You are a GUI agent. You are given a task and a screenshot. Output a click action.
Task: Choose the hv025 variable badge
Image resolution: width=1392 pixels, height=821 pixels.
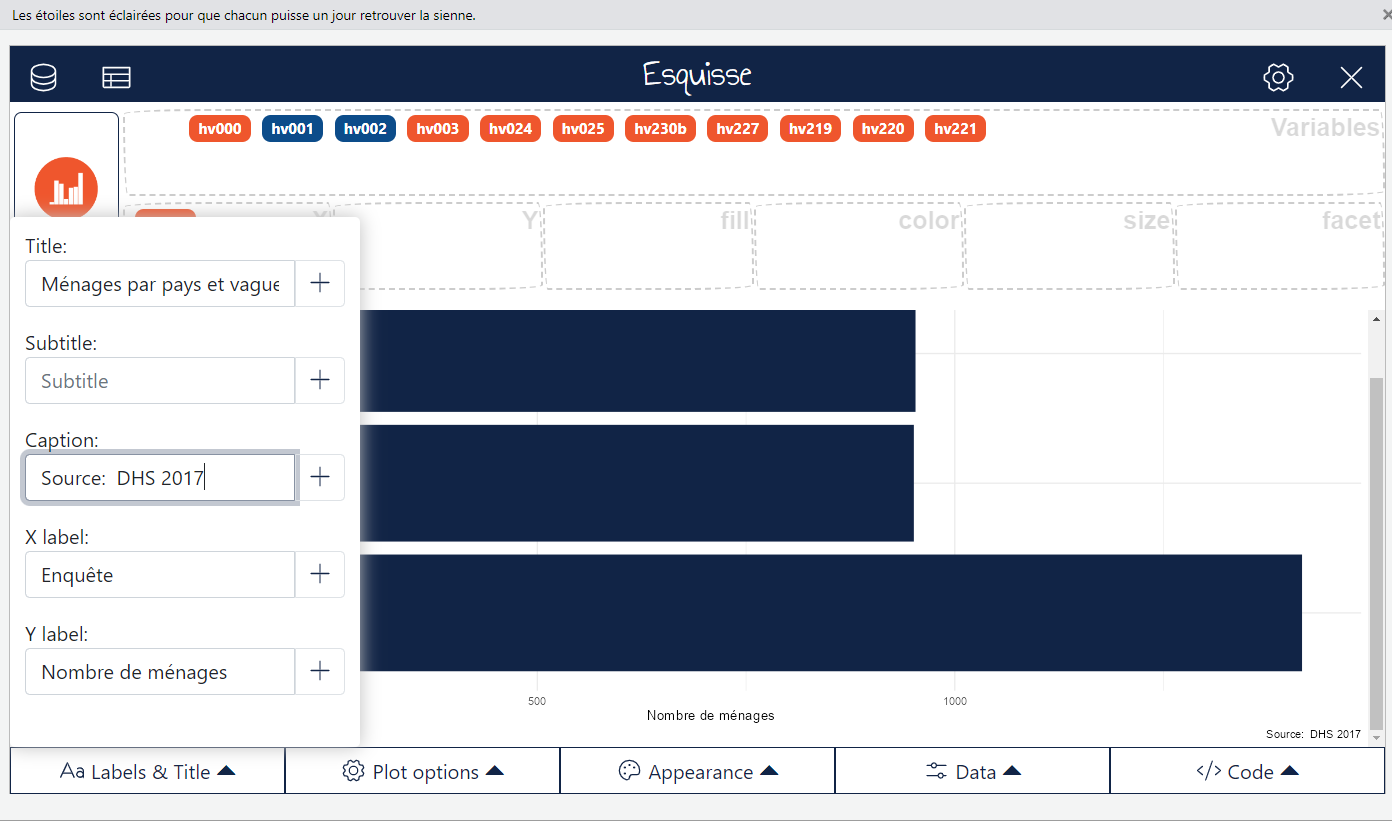point(583,128)
